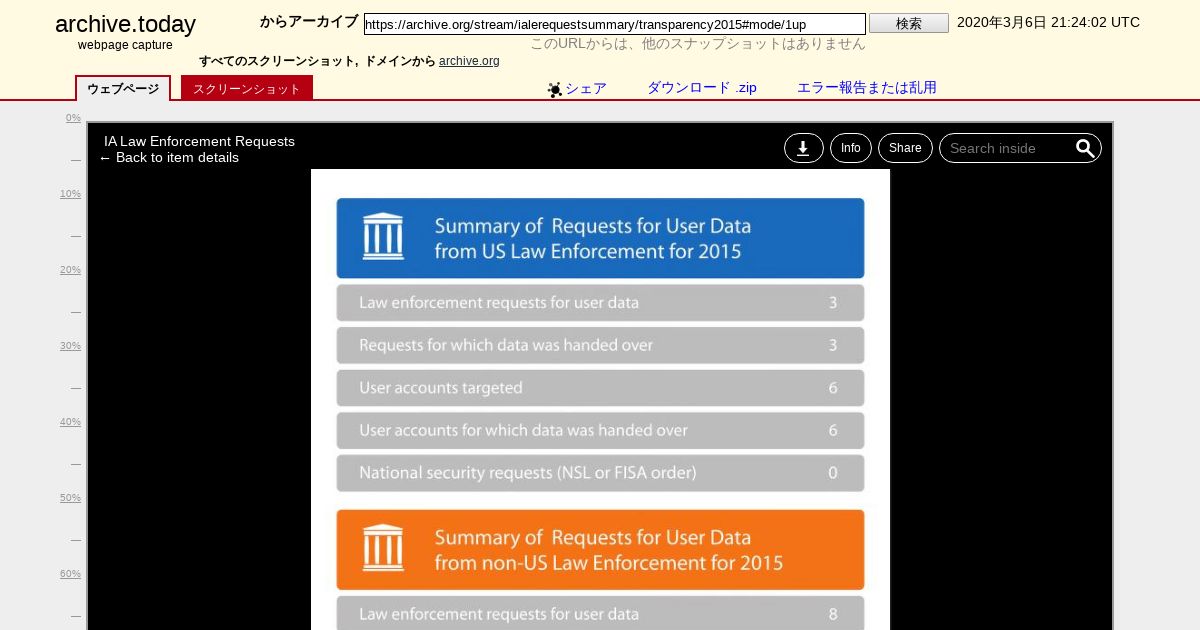Viewport: 1200px width, 630px height.
Task: Open the エラー報告または乱用 link
Action: tap(867, 88)
